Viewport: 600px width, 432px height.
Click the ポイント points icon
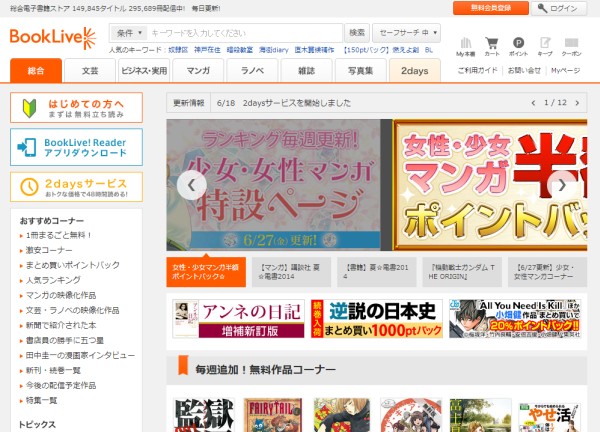tap(518, 45)
